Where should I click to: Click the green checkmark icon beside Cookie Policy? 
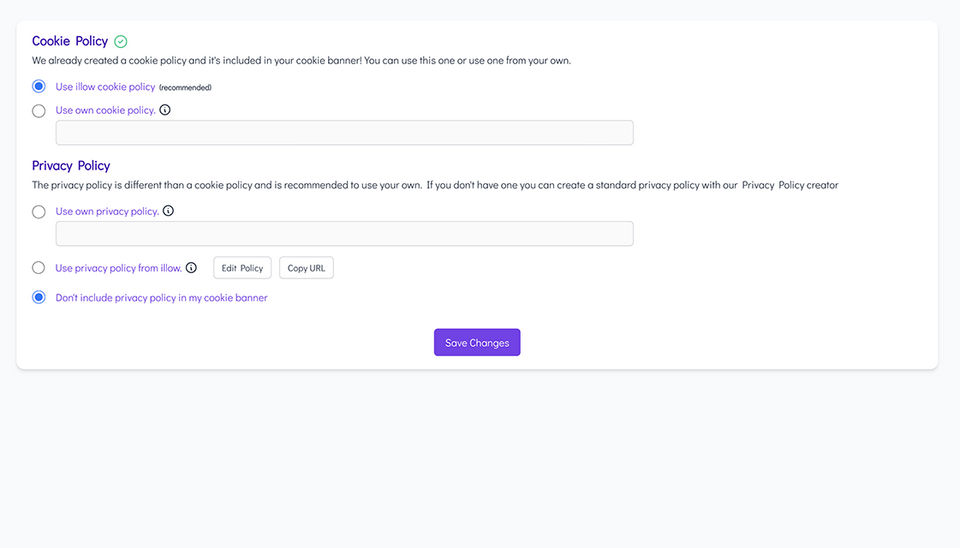click(121, 42)
